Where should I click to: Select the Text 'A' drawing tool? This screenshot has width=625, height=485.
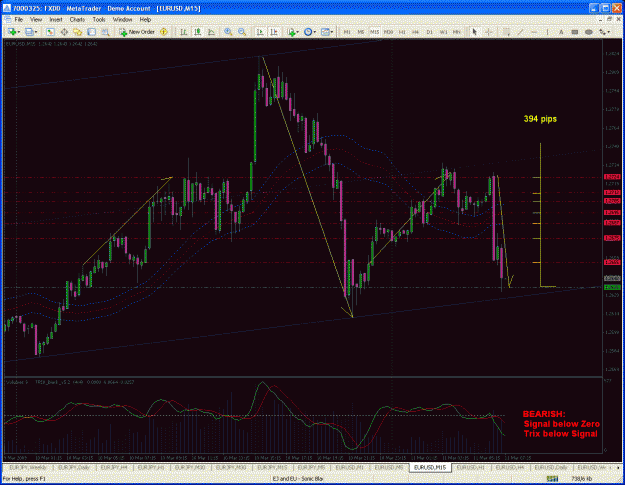pos(561,32)
